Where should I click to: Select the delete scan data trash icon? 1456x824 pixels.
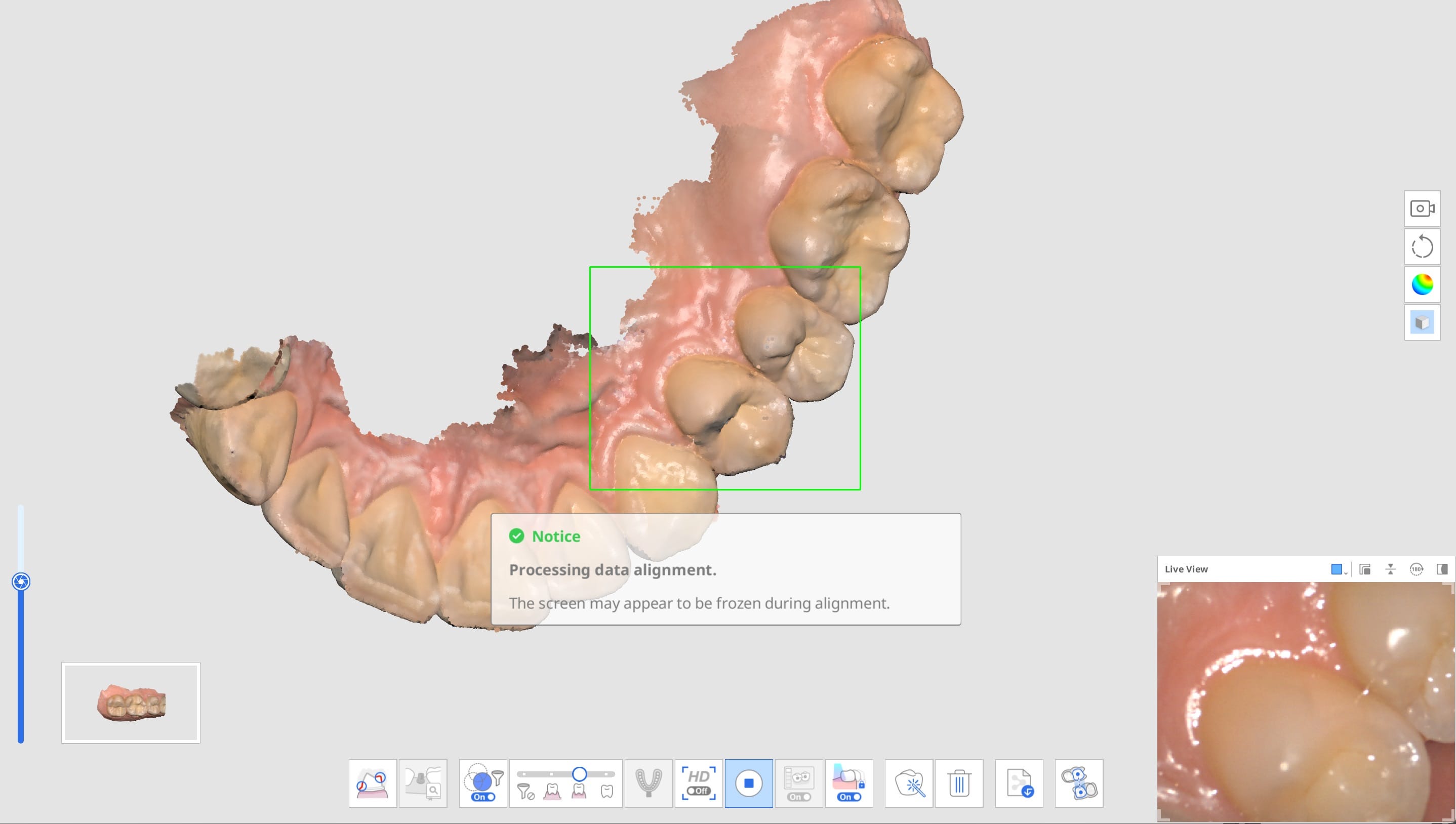coord(958,782)
